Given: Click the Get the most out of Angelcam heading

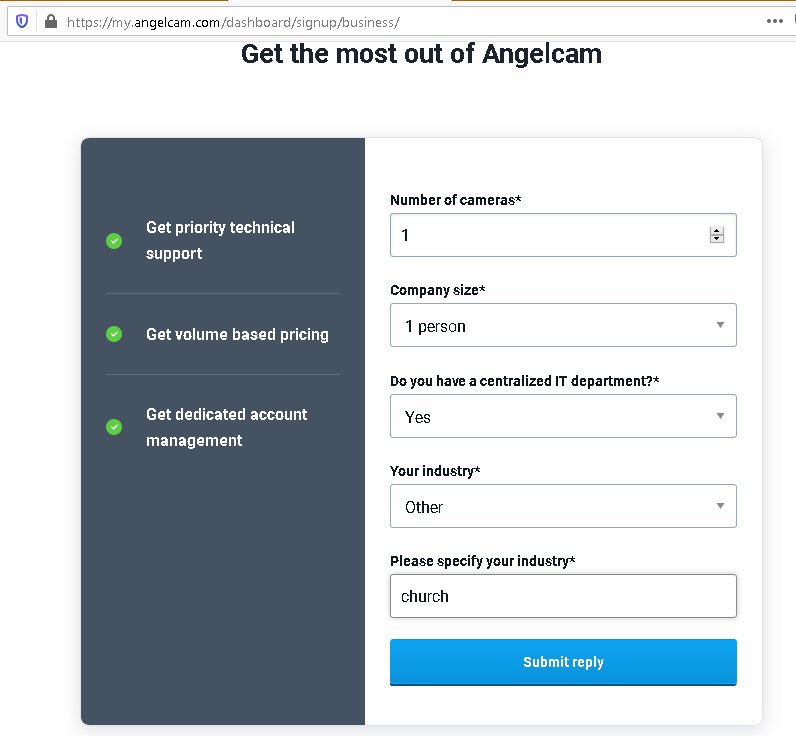Looking at the screenshot, I should [421, 53].
